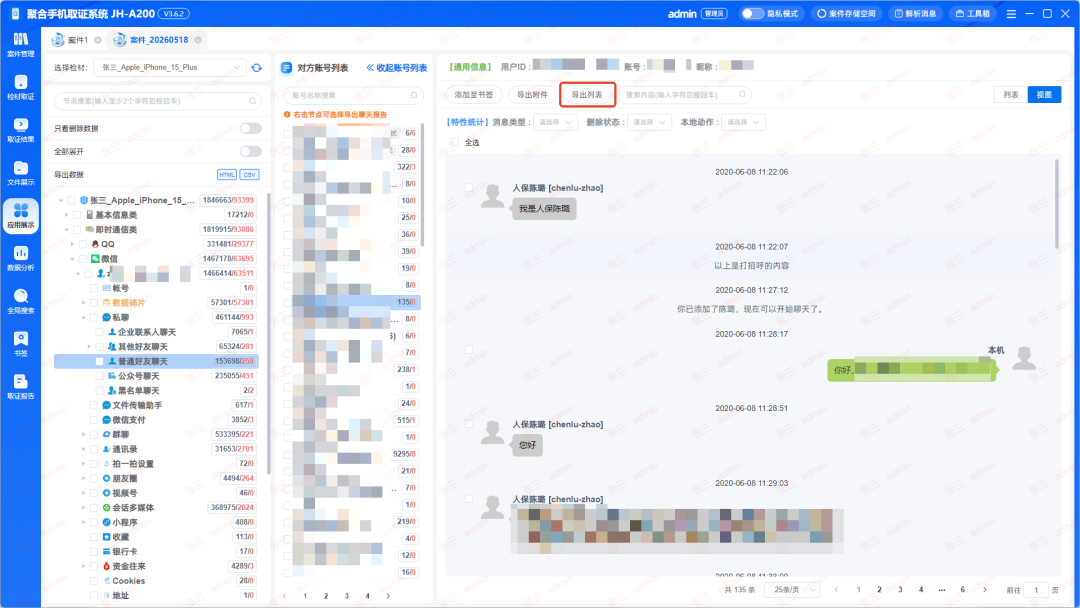The image size is (1080, 608).
Task: Toggle the 隐私模式 switch
Action: (x=752, y=14)
